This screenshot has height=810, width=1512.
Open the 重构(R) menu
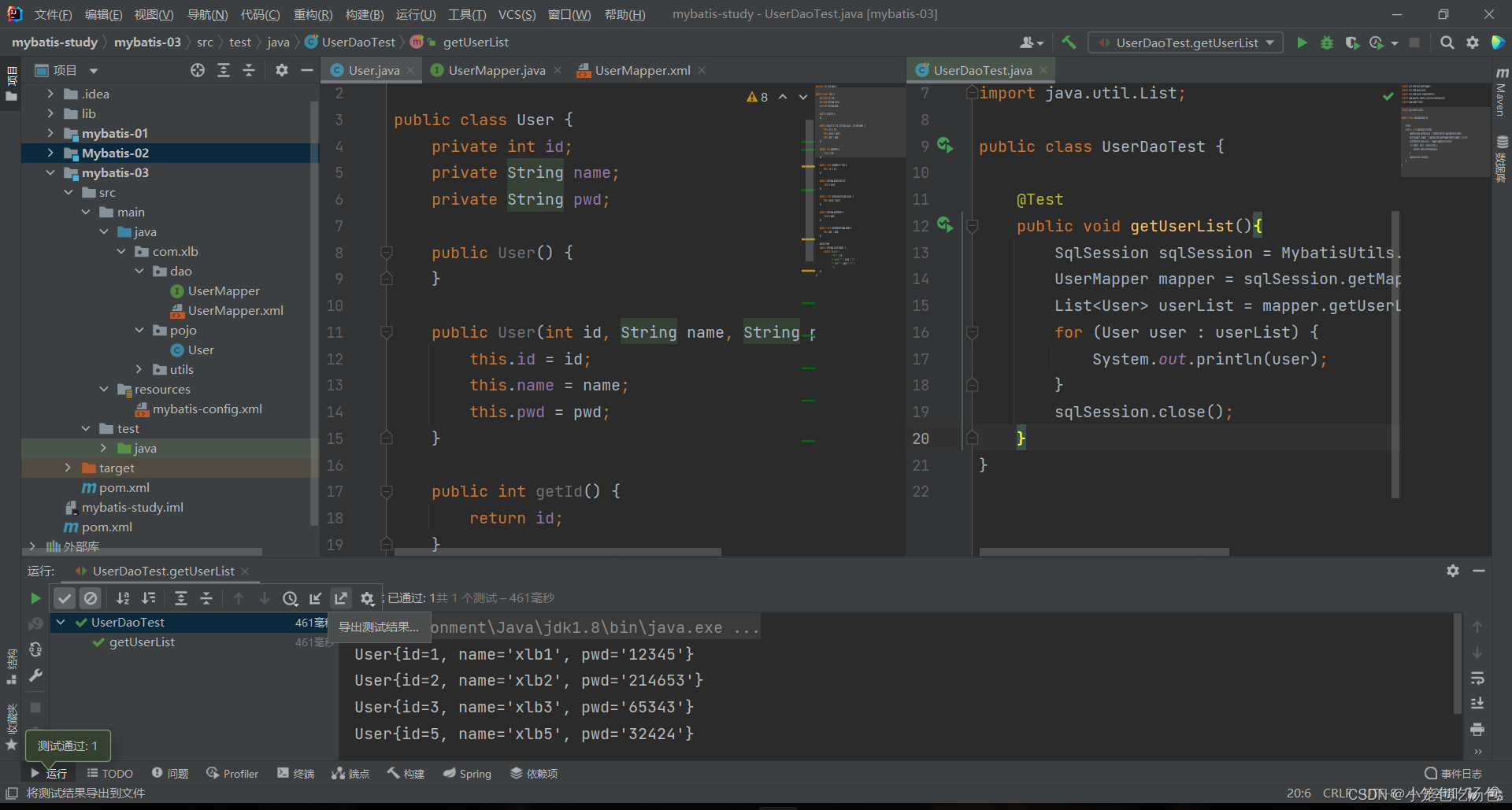tap(313, 14)
